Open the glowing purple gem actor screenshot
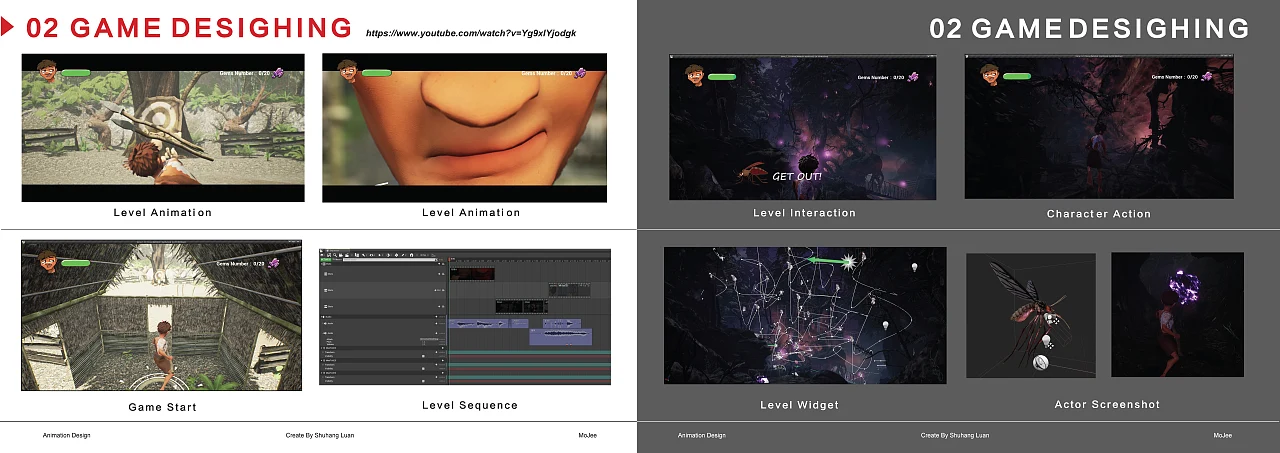 (1177, 314)
